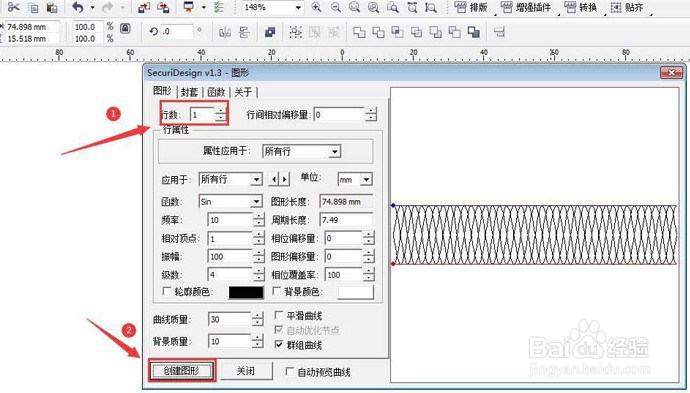The width and height of the screenshot is (690, 393).
Task: Open the zoom level 148% dropdown
Action: point(298,7)
